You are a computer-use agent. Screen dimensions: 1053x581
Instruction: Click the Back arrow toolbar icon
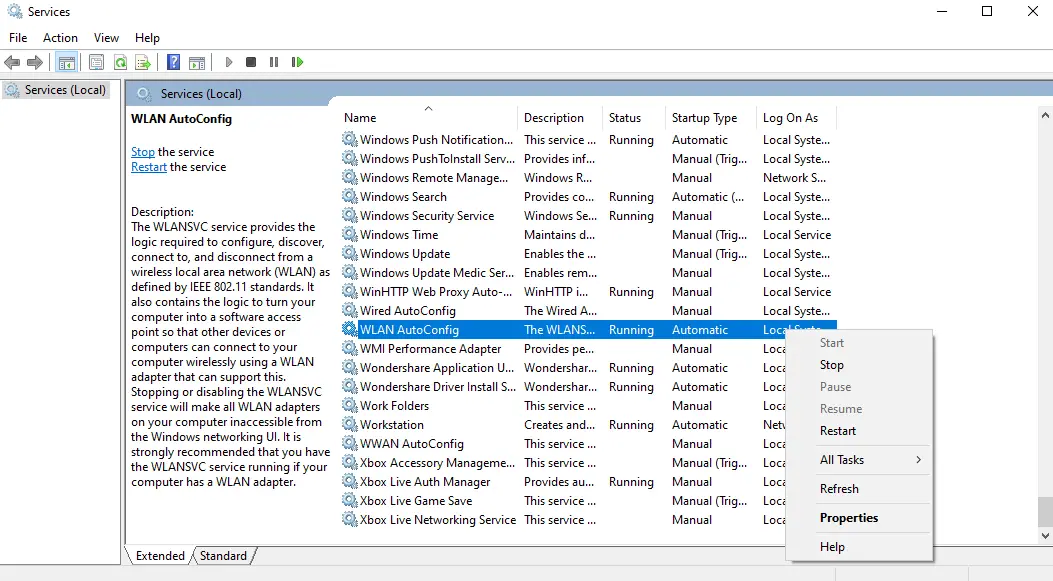pos(12,62)
